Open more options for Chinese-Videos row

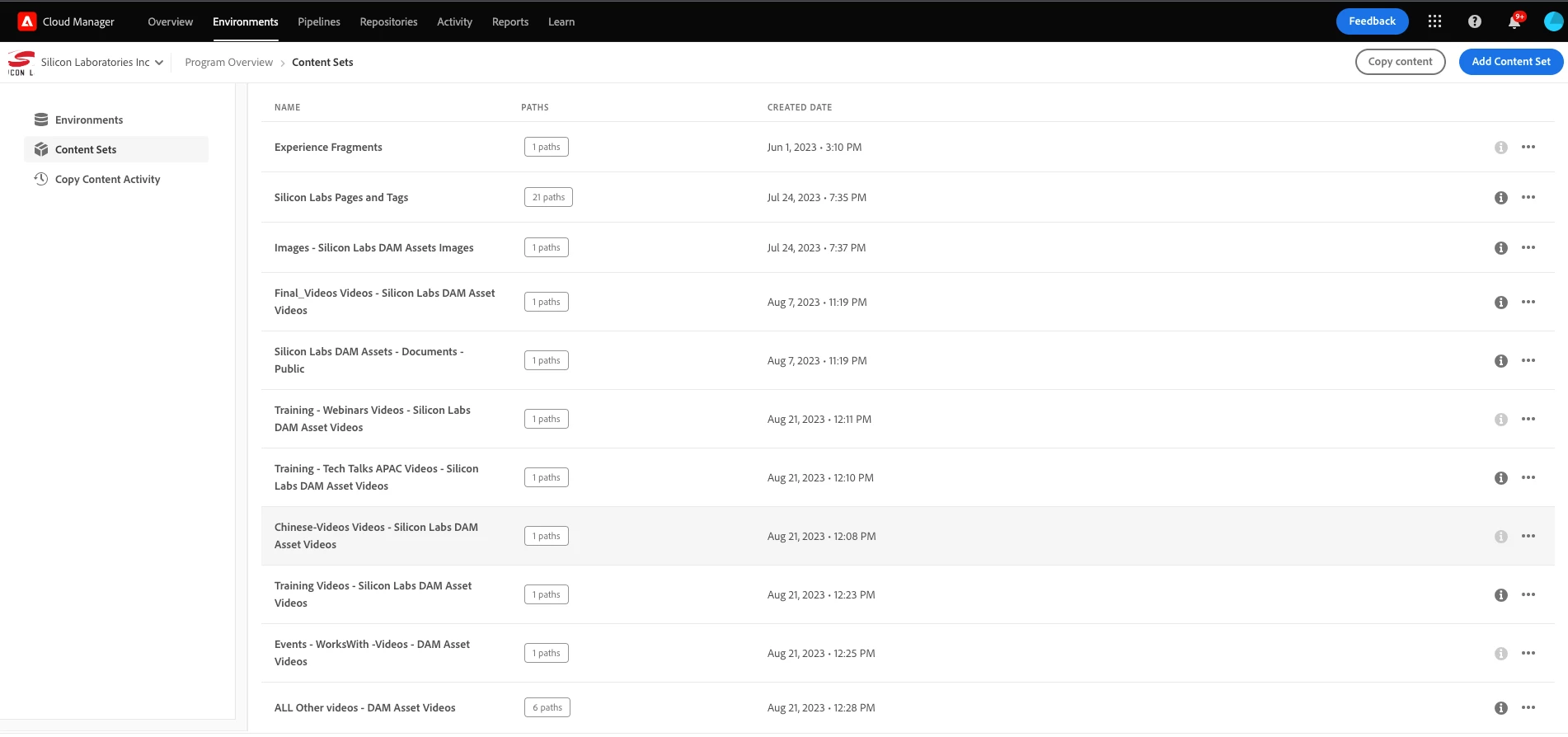point(1528,536)
